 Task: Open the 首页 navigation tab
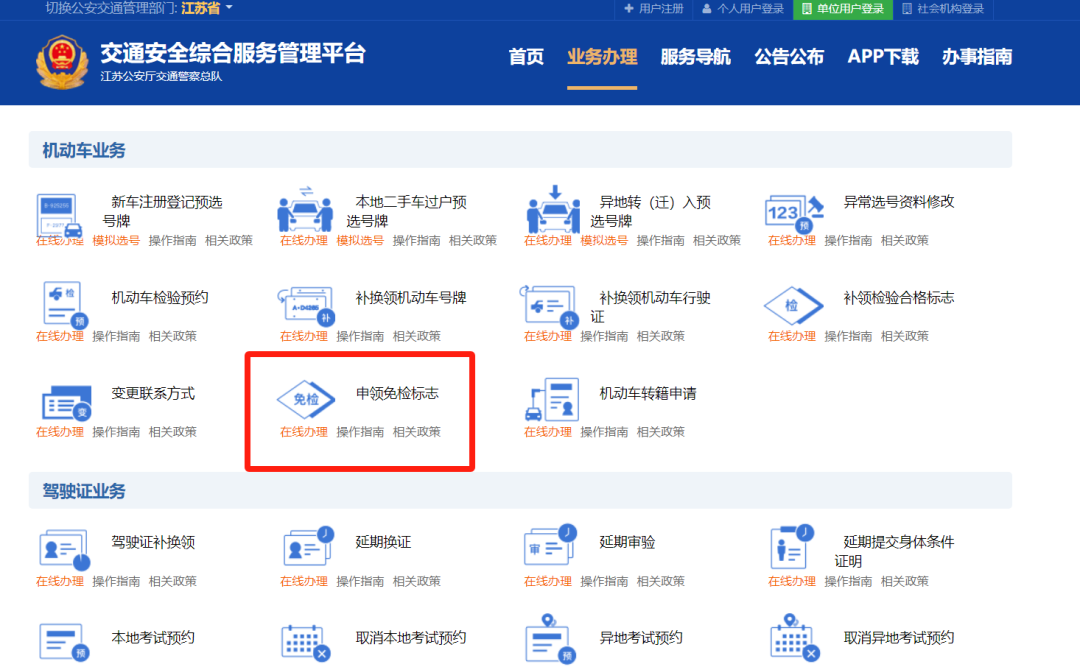[526, 57]
